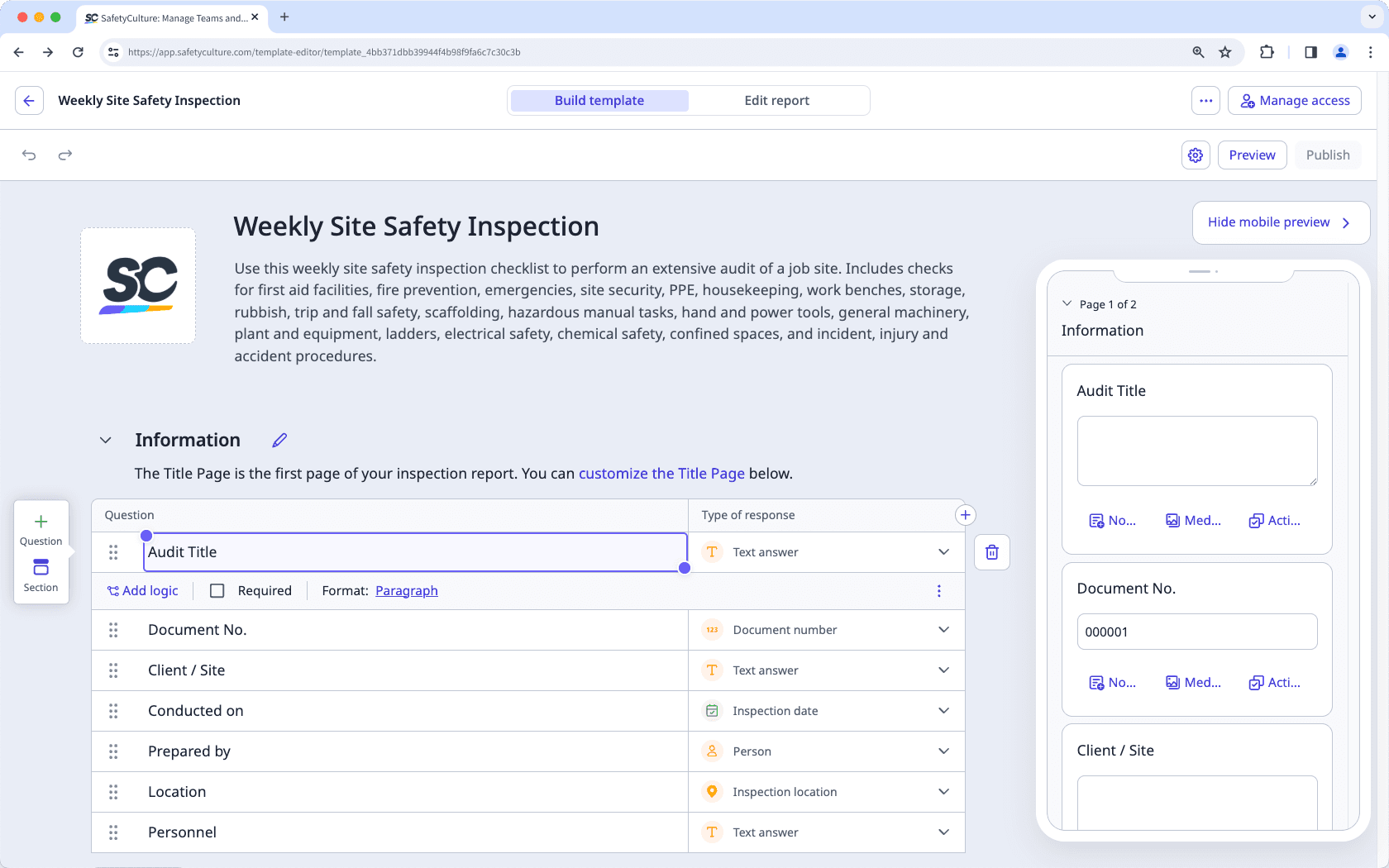Viewport: 1389px width, 868px height.
Task: Open the three-dot options for Audit Title
Action: (938, 591)
